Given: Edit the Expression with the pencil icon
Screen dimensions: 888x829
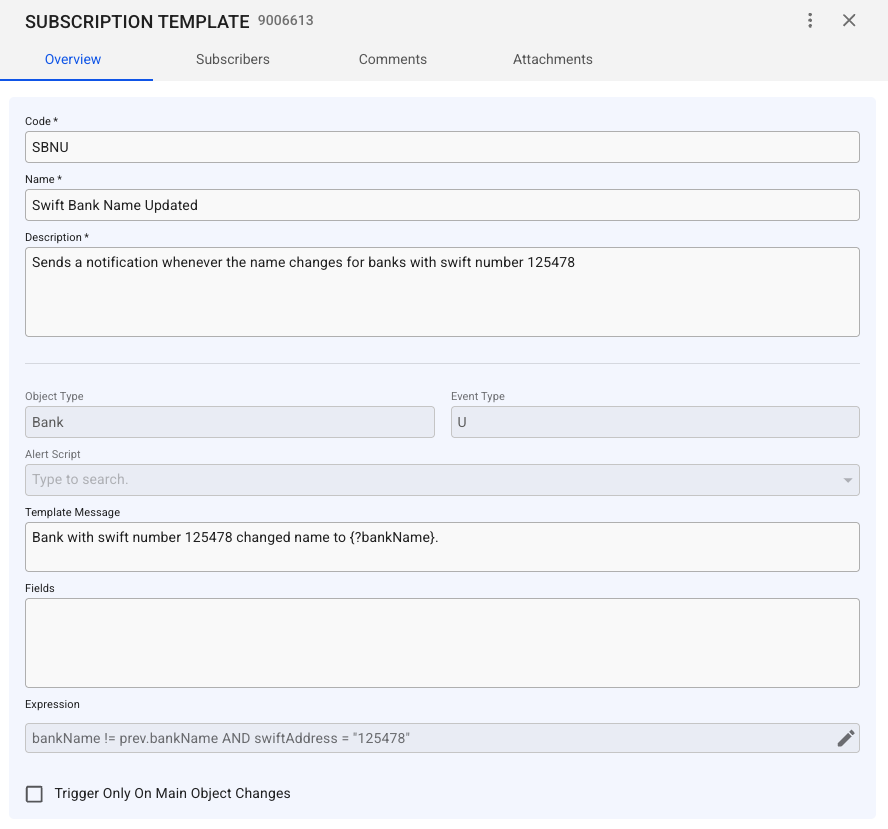Looking at the screenshot, I should (x=846, y=738).
